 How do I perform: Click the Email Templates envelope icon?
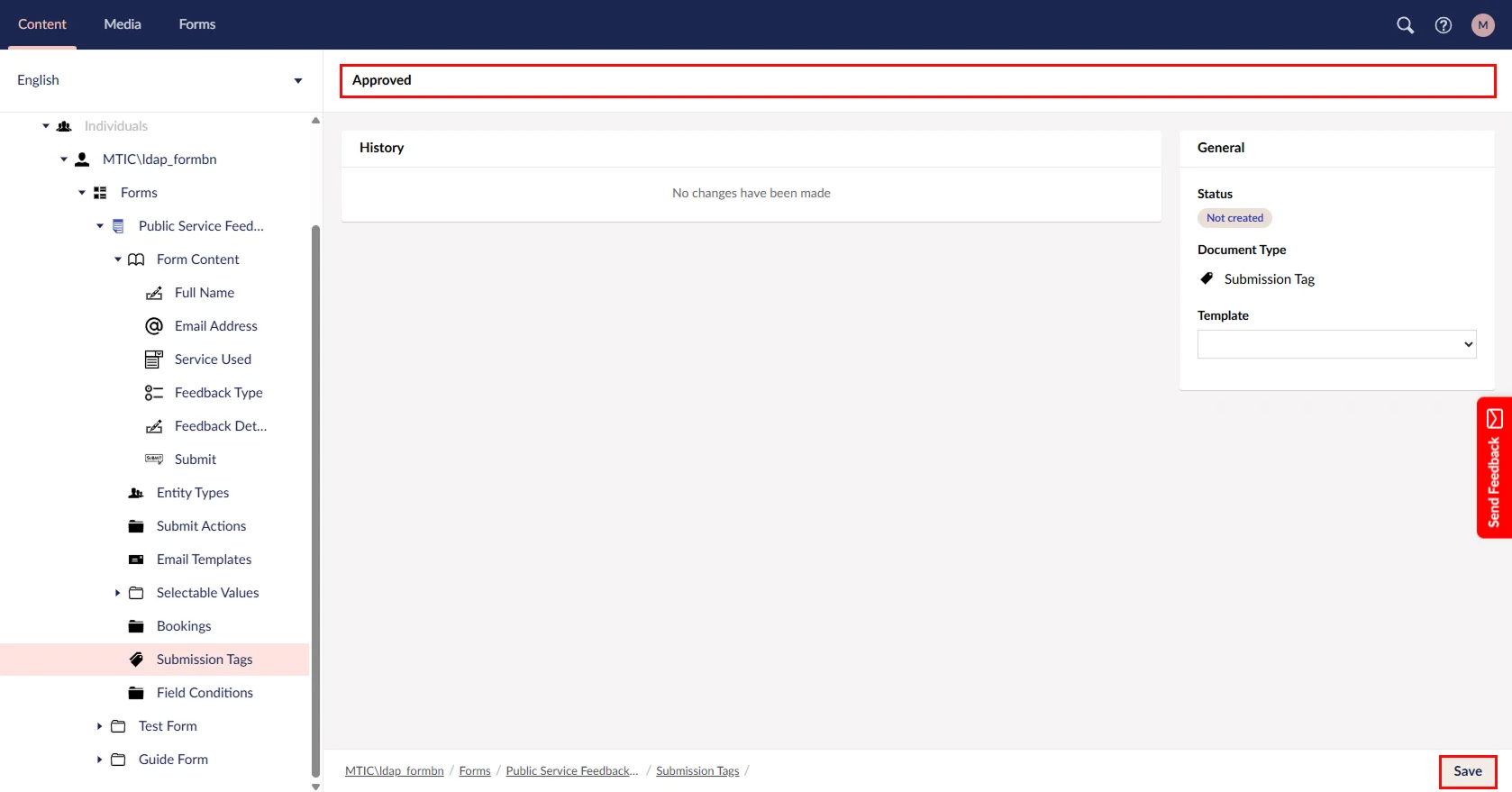[136, 560]
